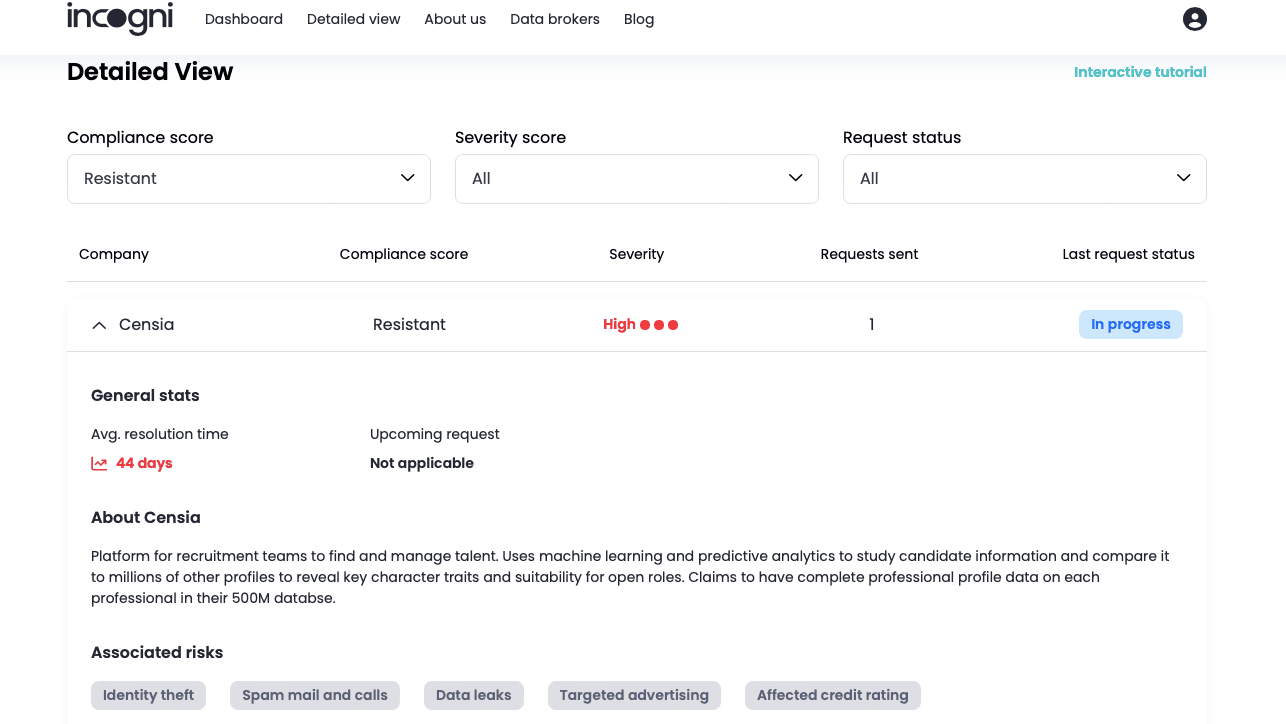Click the requests sent count 1

click(872, 325)
